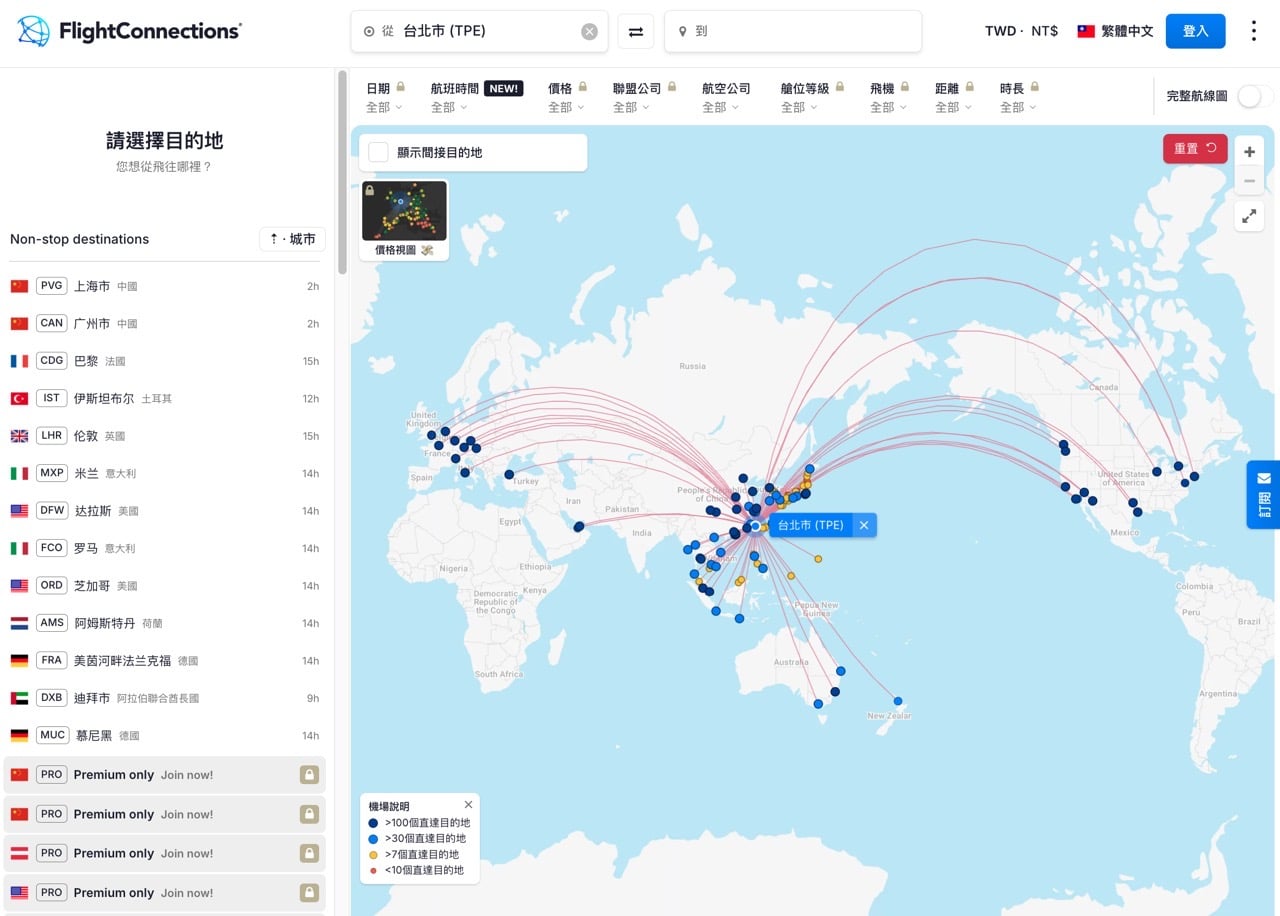Viewport: 1280px width, 916px height.
Task: Open the 航班時間 filter dropdown
Action: [x=476, y=98]
